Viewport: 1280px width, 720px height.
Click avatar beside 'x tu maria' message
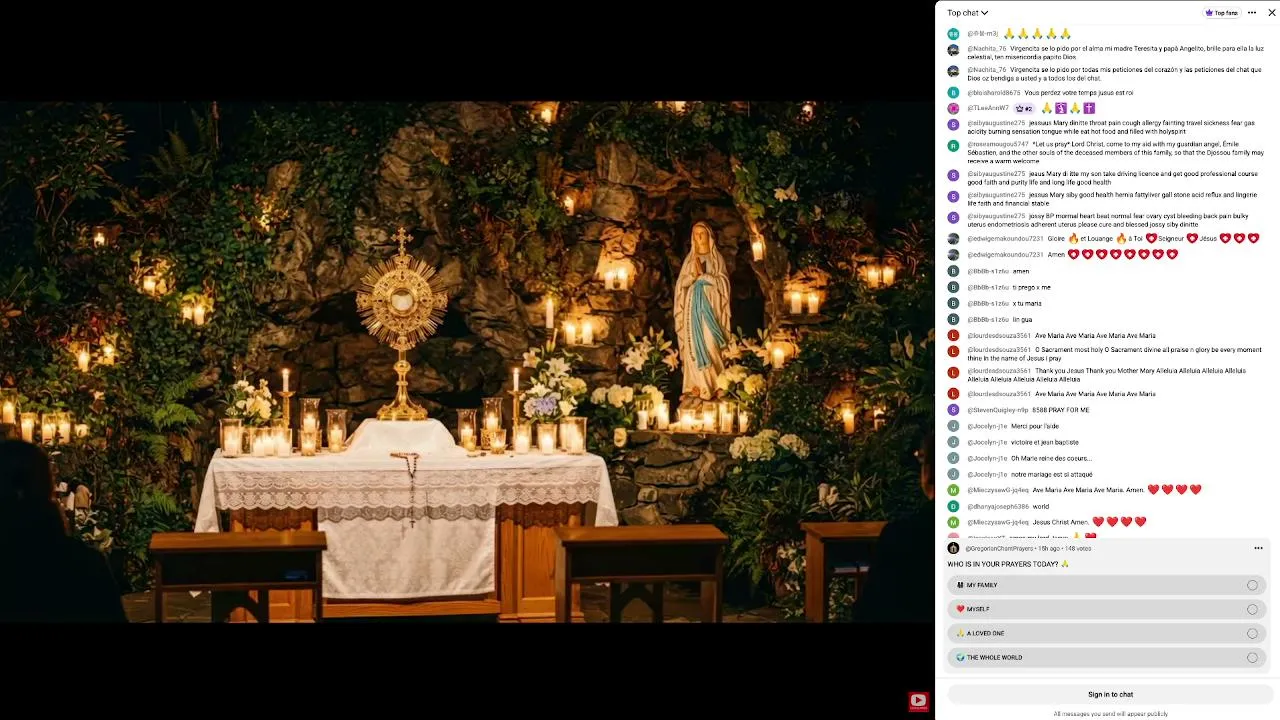pos(953,303)
